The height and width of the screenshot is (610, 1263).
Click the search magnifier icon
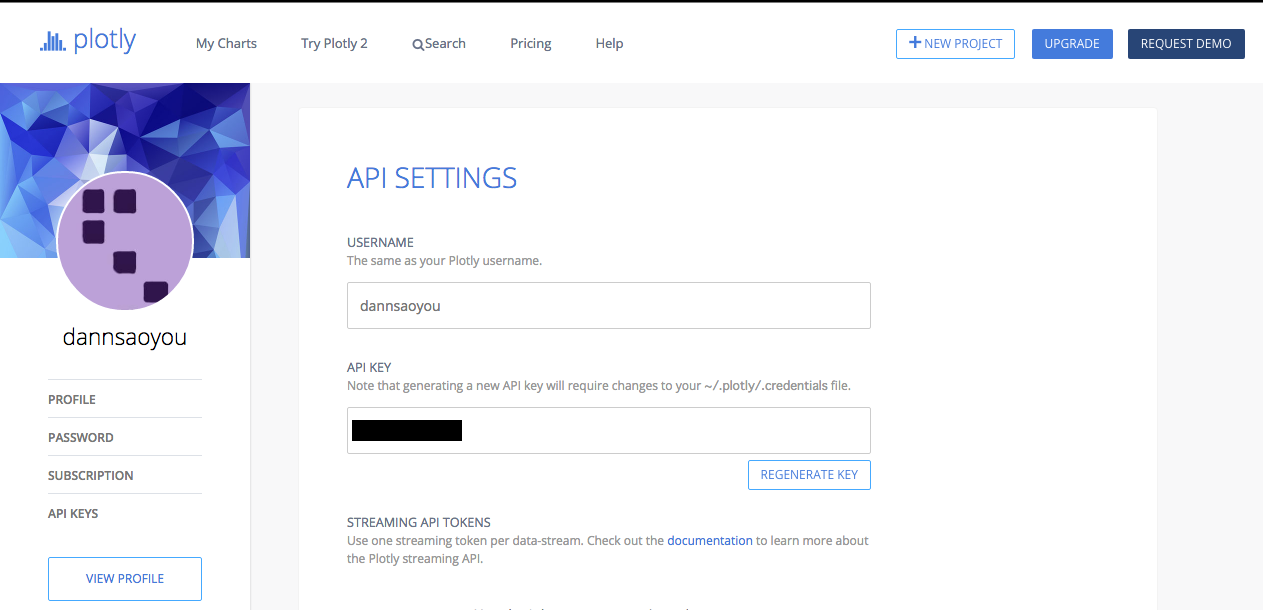[x=418, y=44]
